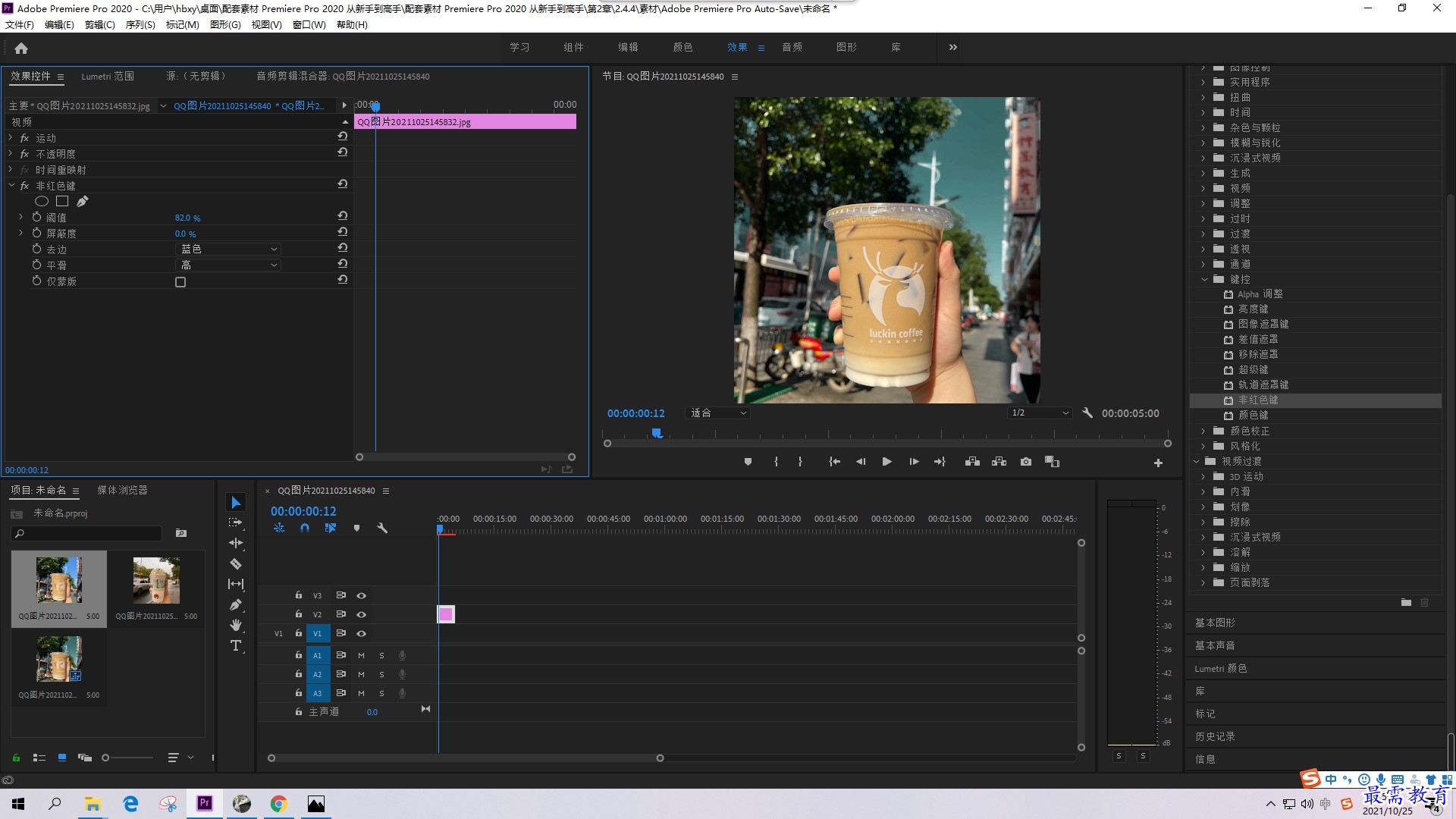Image resolution: width=1456 pixels, height=819 pixels.
Task: Open 媒体浏览器 tab
Action: tap(122, 490)
